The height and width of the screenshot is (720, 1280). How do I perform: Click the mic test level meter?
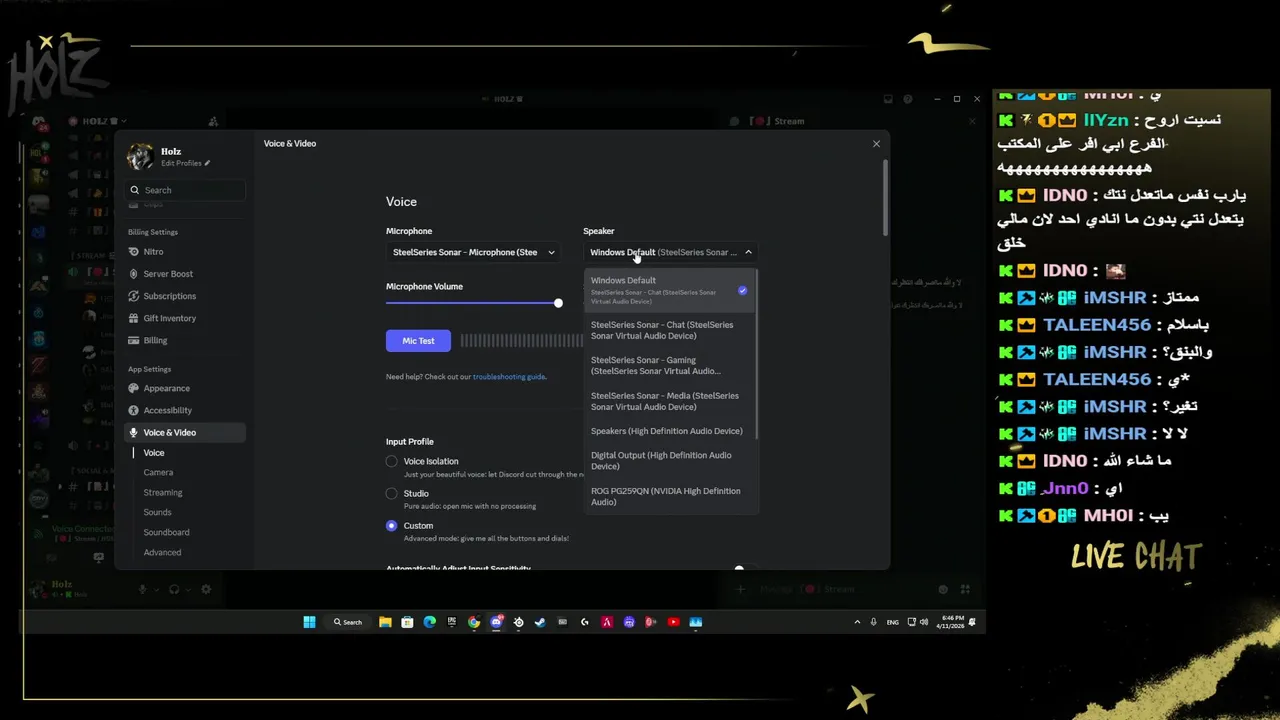[x=522, y=341]
